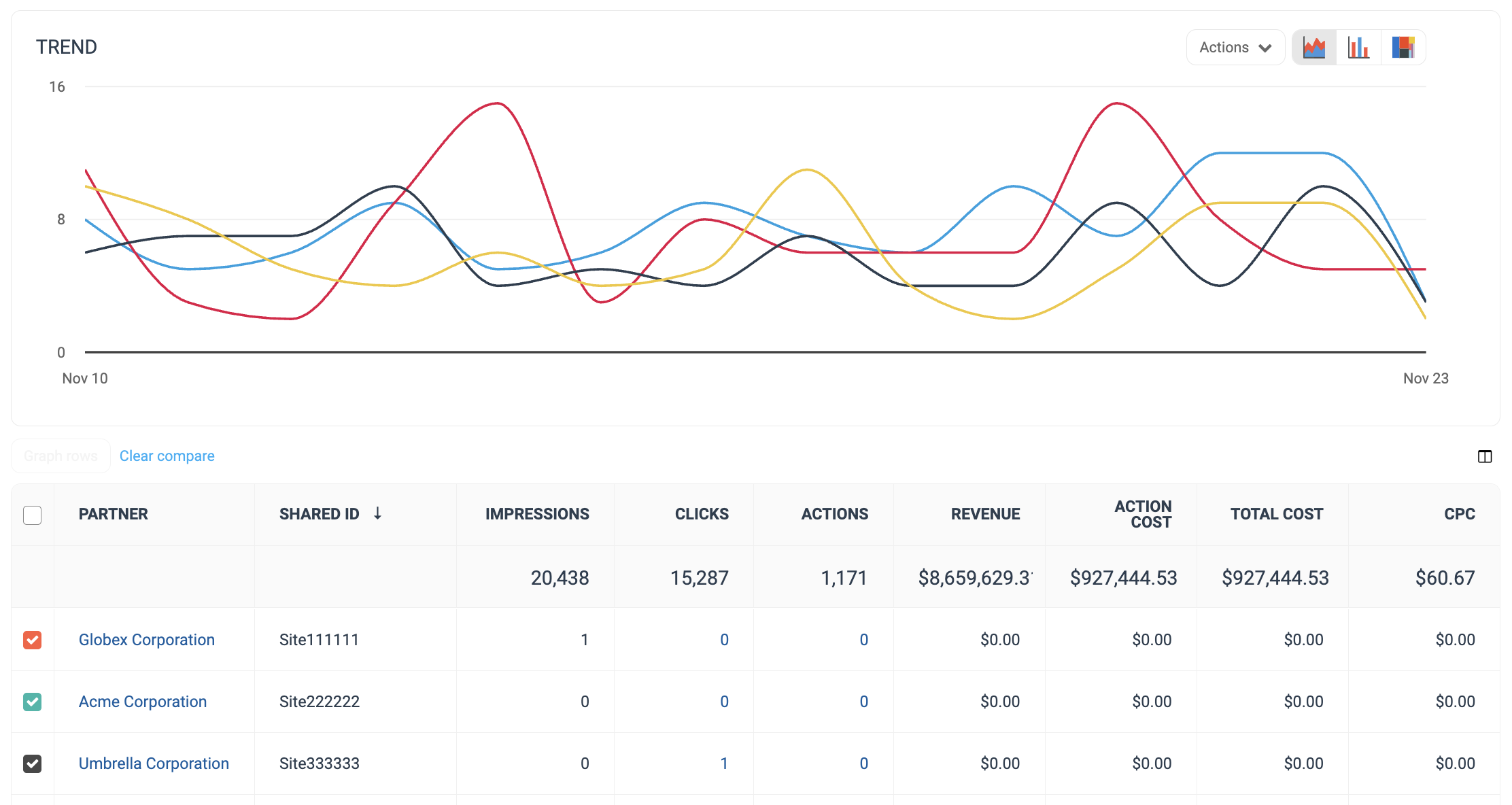
Task: Click the Clear compare link
Action: click(167, 456)
